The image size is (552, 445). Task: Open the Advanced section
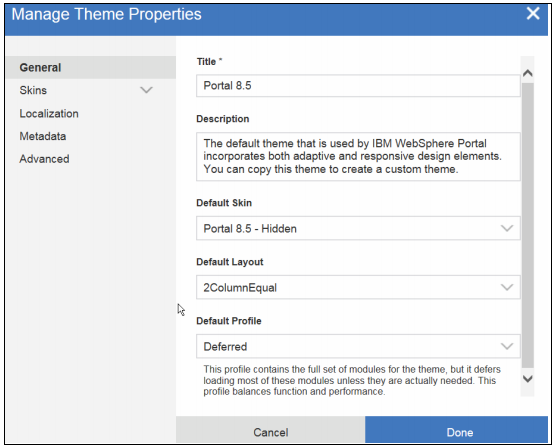44,159
